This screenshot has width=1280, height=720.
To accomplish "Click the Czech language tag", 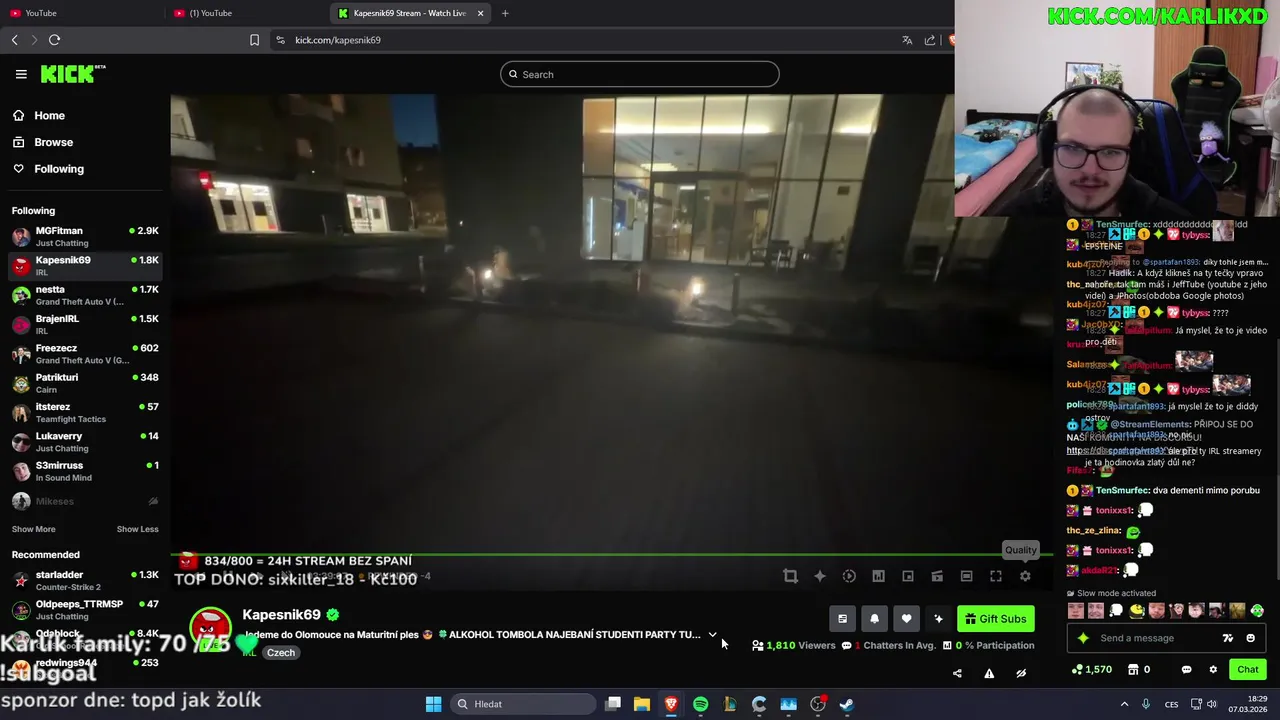I will coord(281,653).
